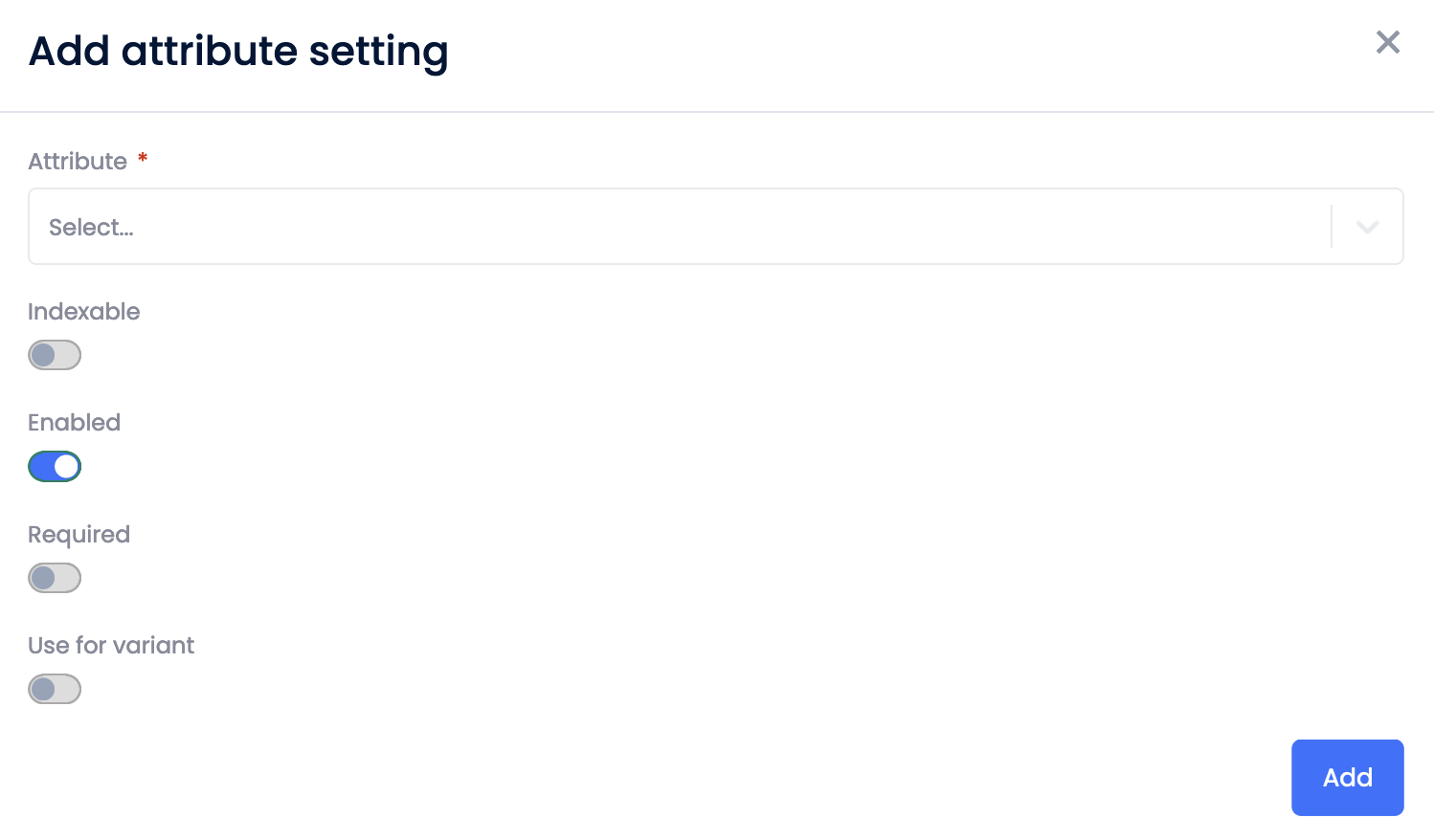The width and height of the screenshot is (1434, 840).
Task: Expand the attribute selection list
Action: point(1367,226)
